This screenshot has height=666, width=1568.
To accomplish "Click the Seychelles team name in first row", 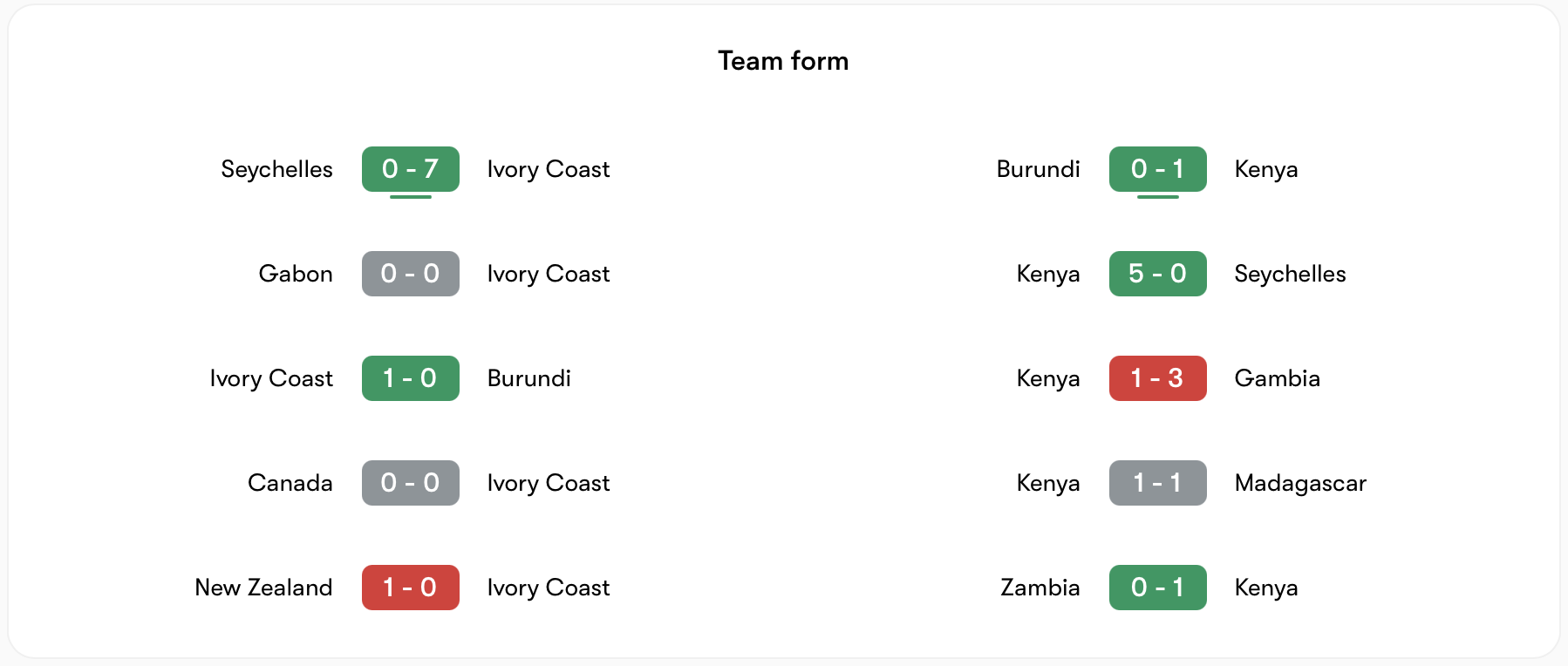I will pyautogui.click(x=276, y=169).
